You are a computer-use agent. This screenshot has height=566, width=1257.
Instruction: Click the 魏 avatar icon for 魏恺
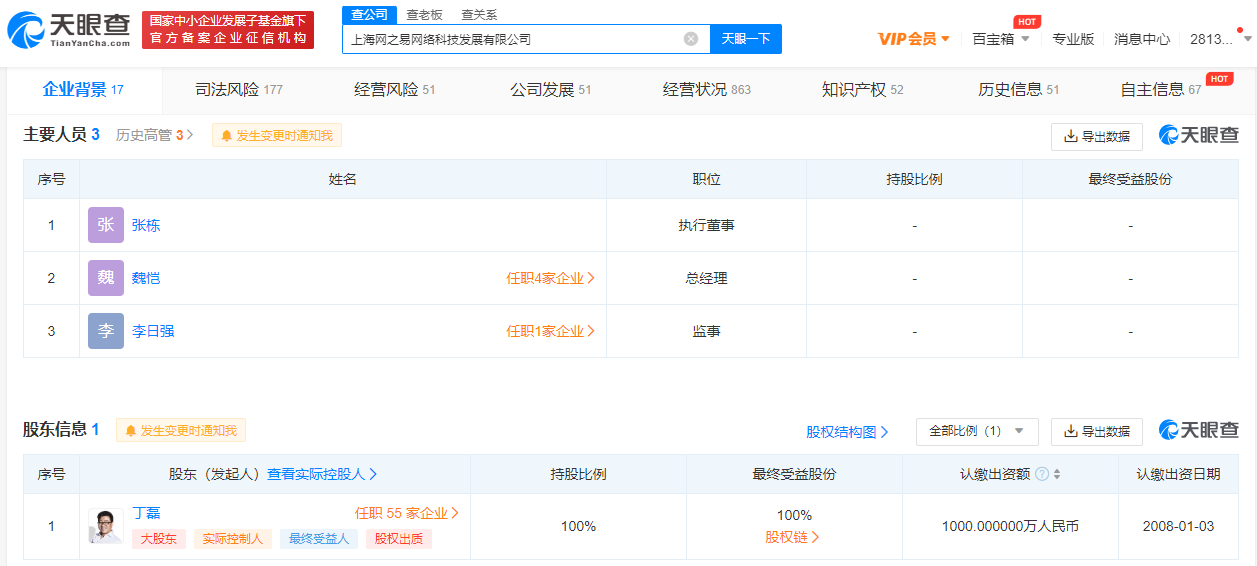pyautogui.click(x=106, y=278)
